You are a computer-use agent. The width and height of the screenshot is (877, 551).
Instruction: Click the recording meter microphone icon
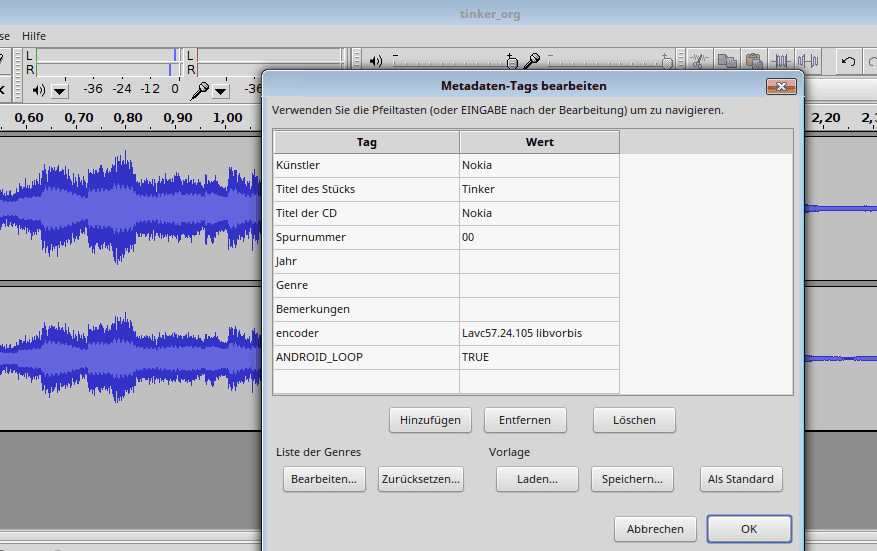click(199, 90)
